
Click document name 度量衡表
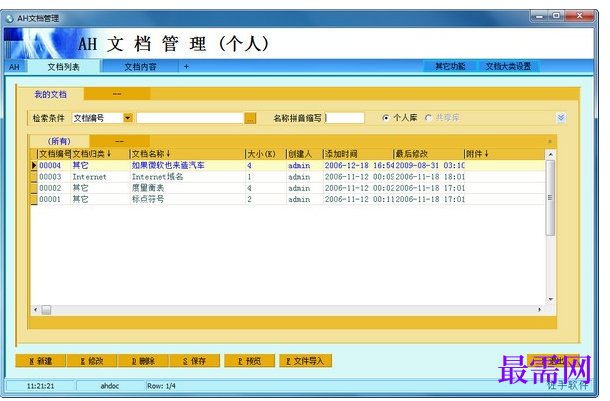pyautogui.click(x=148, y=188)
